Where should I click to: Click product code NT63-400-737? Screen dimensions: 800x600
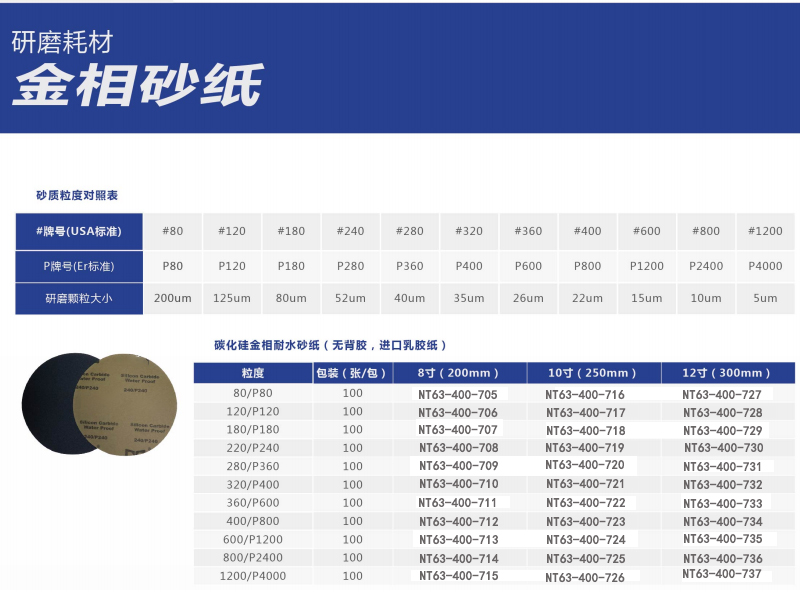pos(722,575)
